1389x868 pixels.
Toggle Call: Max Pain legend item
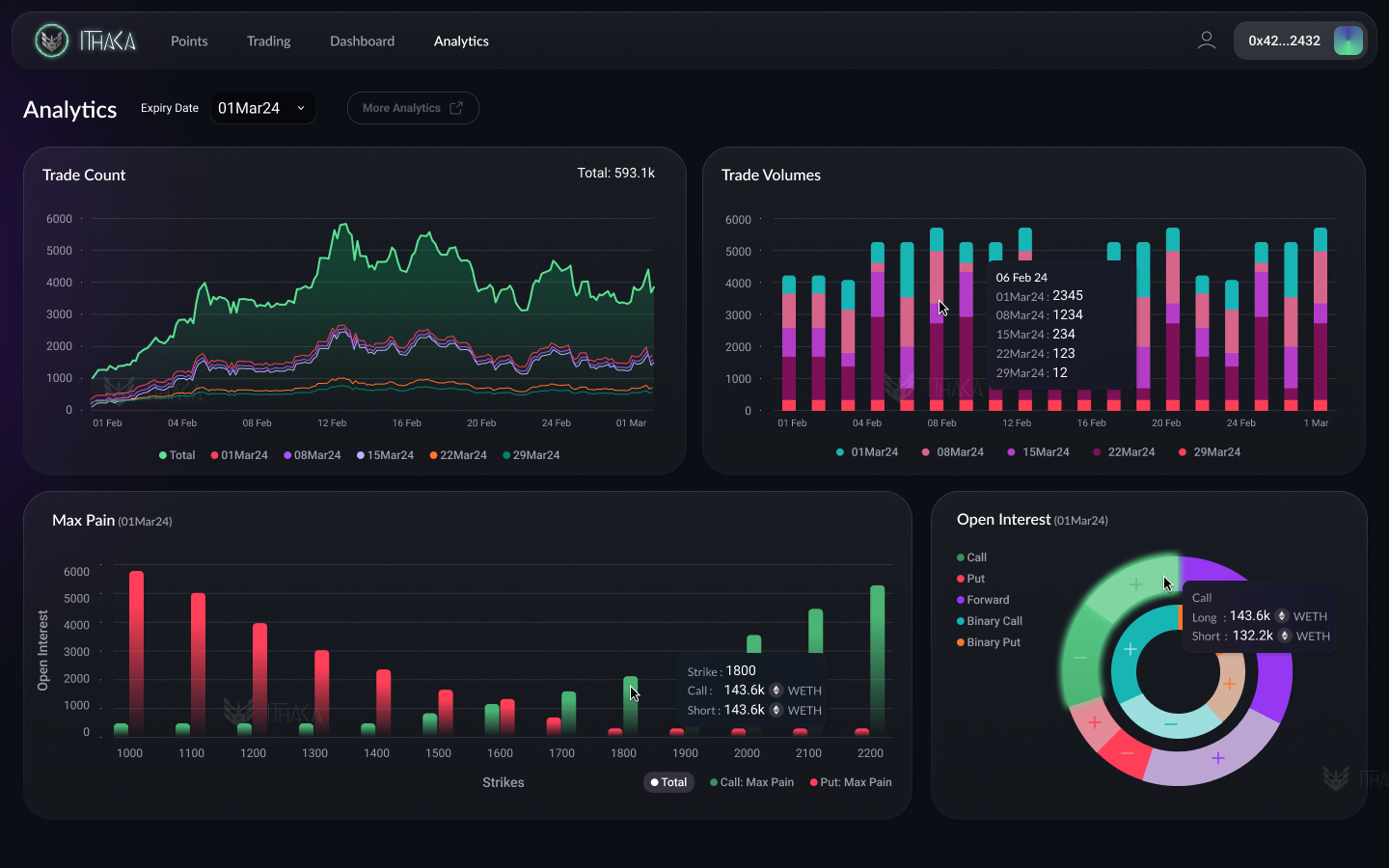tap(751, 782)
